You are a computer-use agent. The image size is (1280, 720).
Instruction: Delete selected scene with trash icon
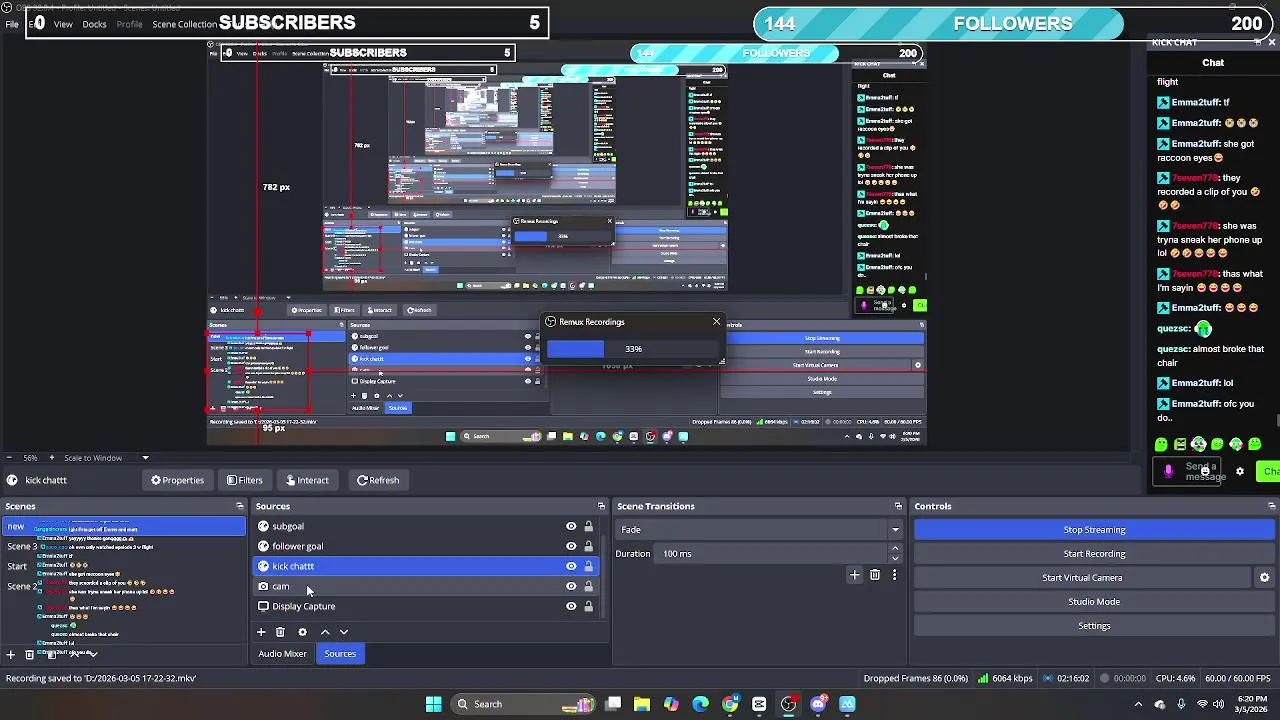[x=30, y=654]
